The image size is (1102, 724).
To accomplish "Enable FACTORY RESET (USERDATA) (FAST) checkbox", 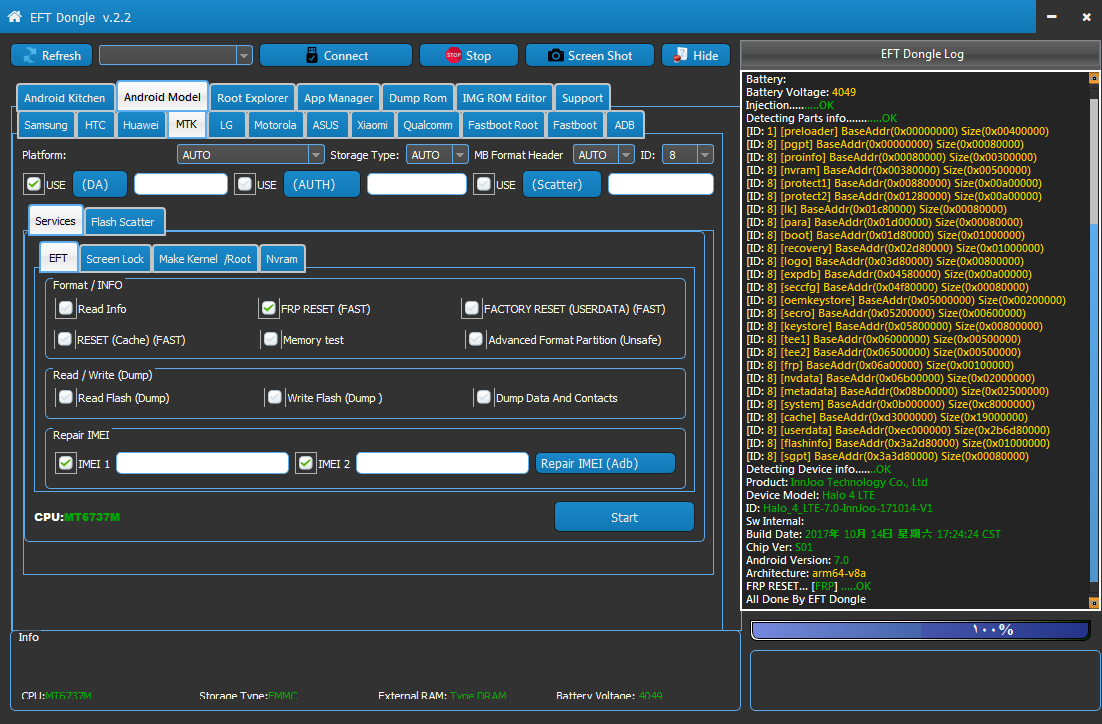I will click(x=472, y=308).
